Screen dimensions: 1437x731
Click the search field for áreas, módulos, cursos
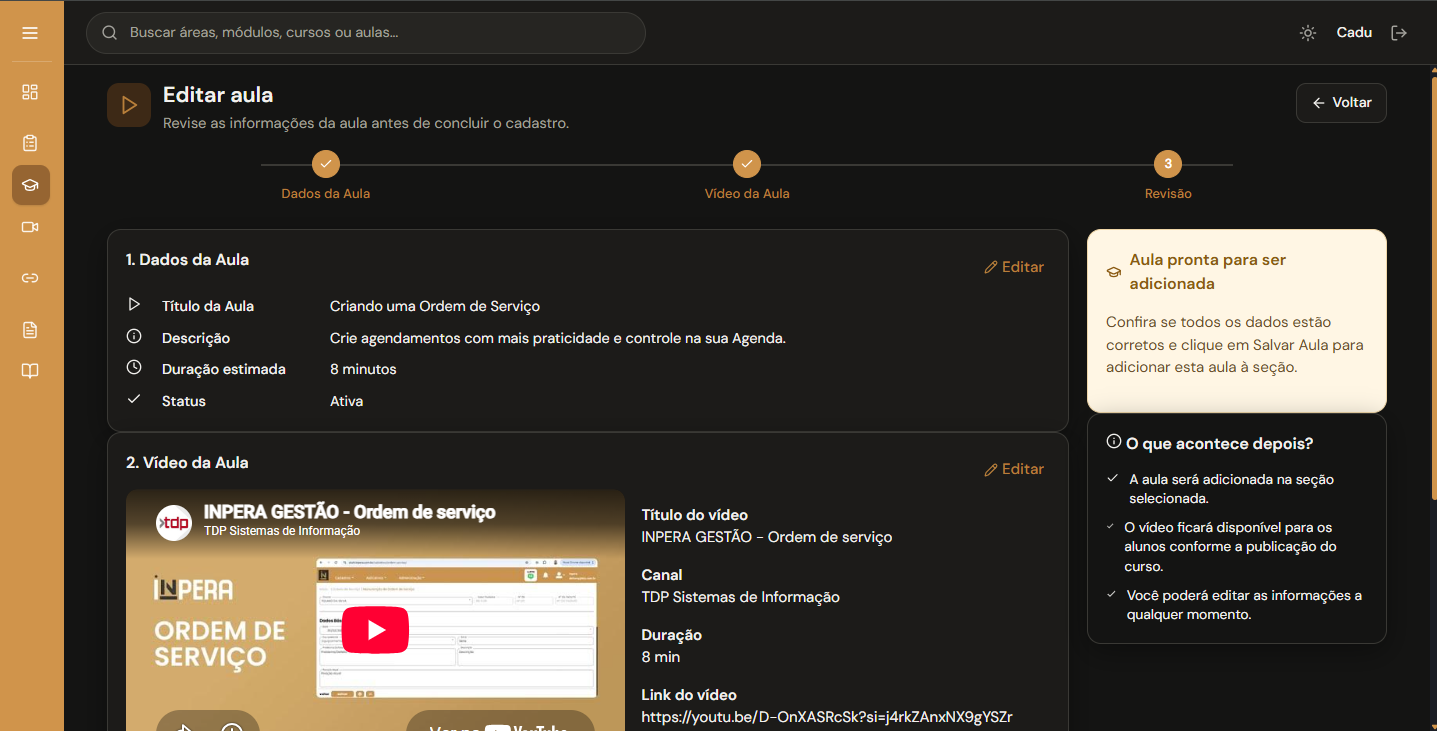(366, 33)
